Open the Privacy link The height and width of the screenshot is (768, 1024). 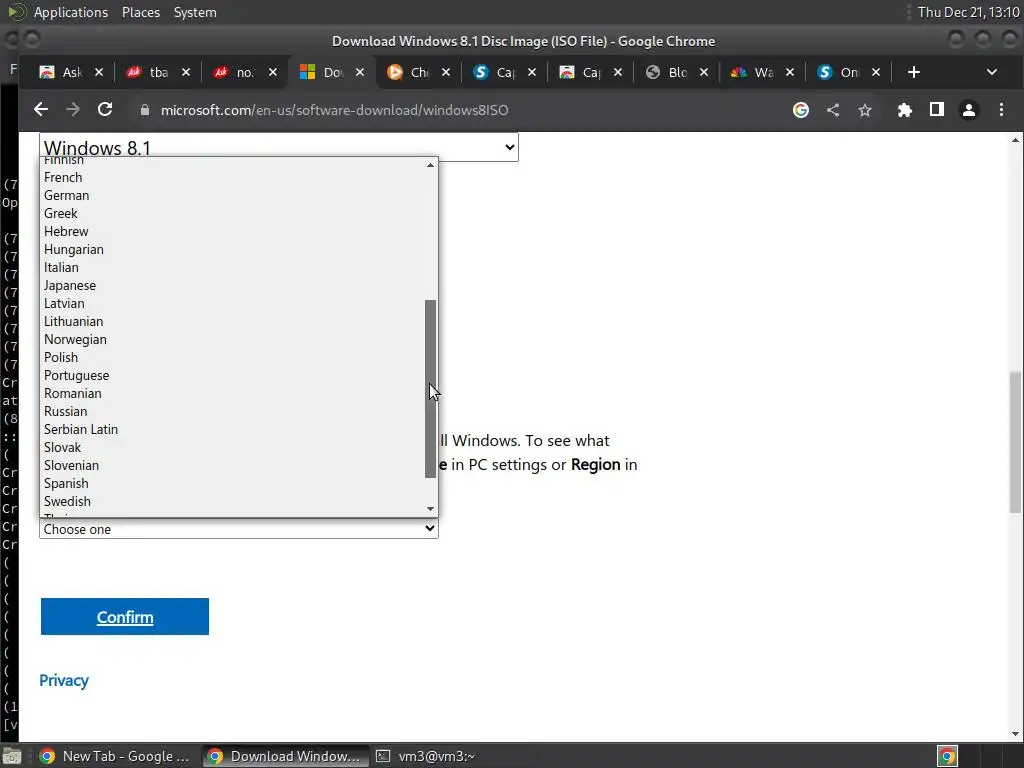point(64,680)
